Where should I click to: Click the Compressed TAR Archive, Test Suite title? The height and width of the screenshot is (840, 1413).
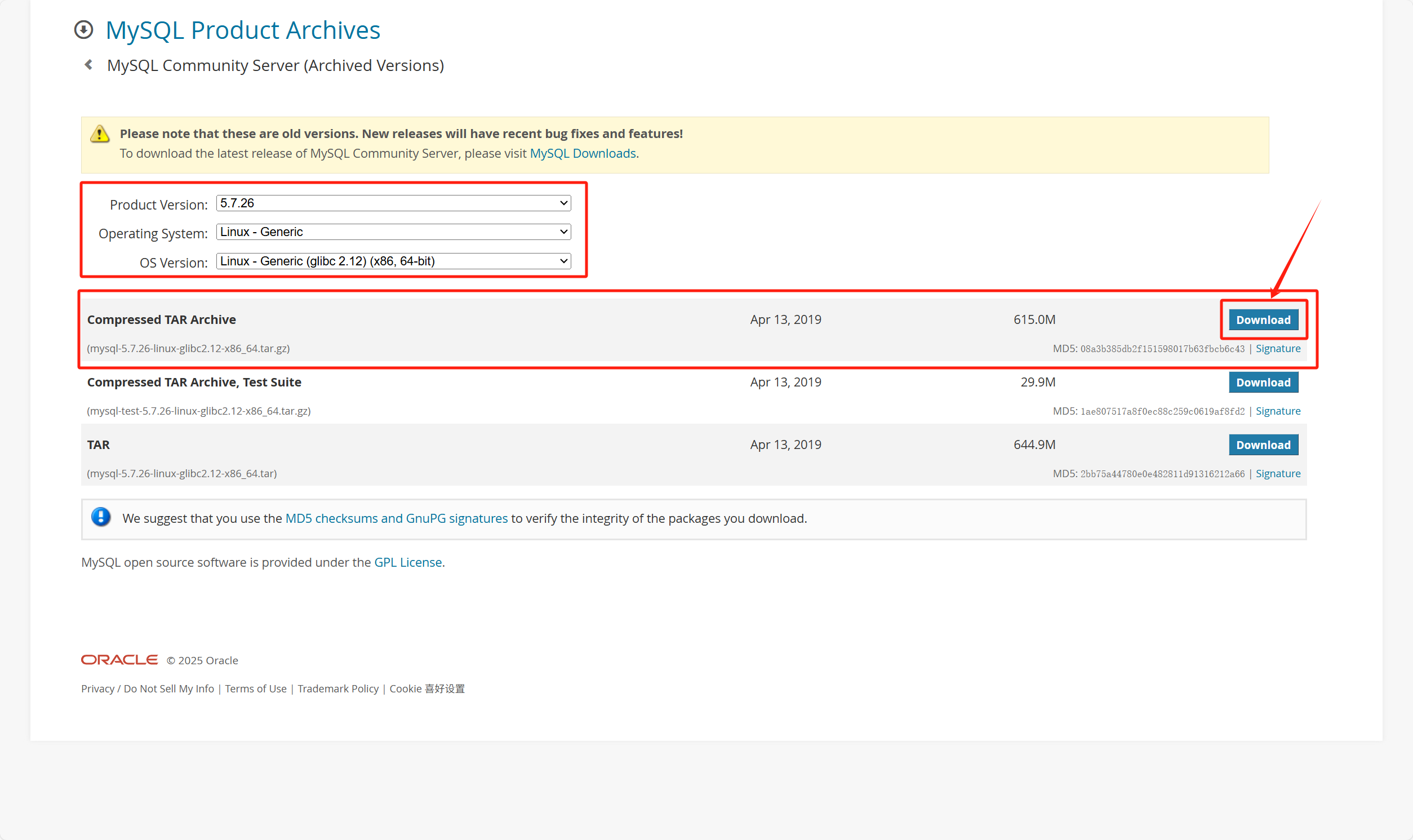click(194, 382)
